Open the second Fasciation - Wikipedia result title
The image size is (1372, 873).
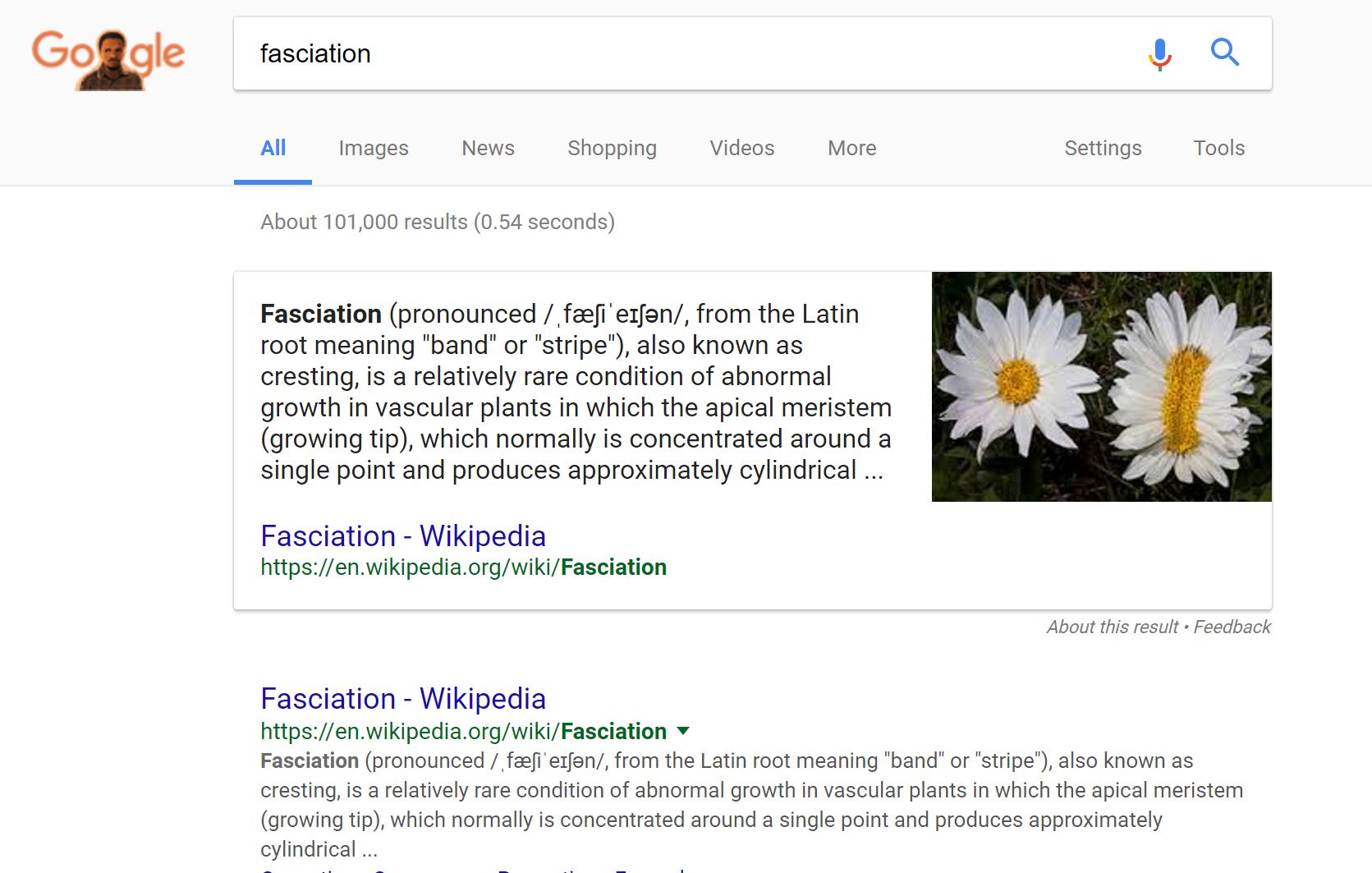pos(402,699)
